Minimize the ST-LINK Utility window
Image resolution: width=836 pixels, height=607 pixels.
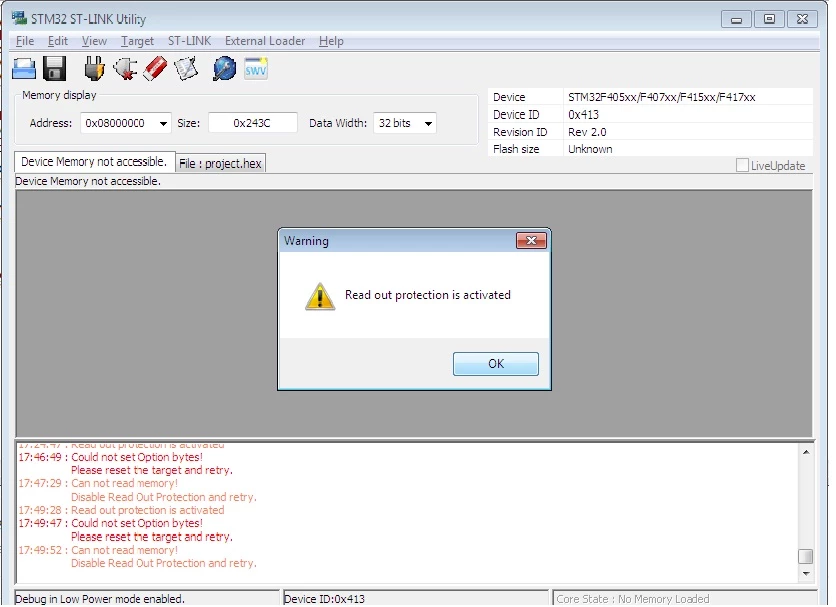[736, 19]
